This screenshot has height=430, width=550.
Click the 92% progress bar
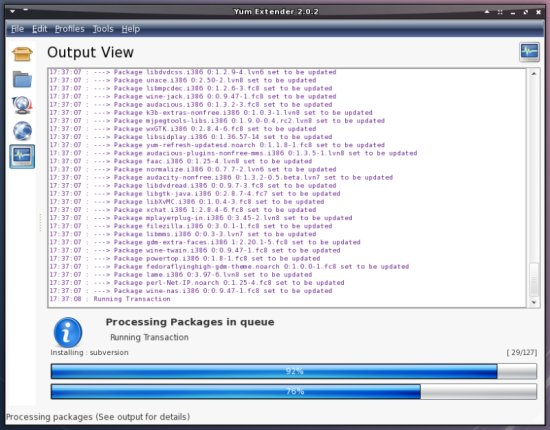coord(294,371)
